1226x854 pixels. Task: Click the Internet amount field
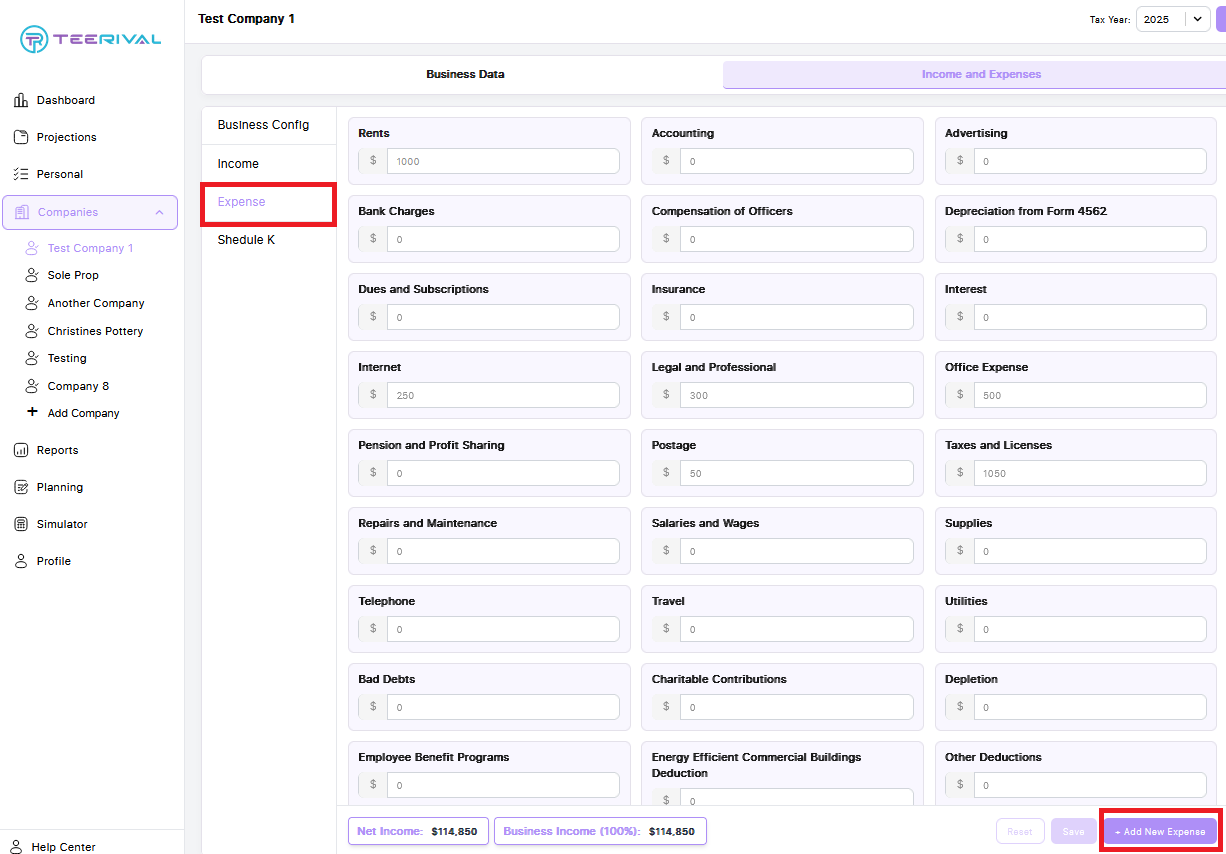click(503, 395)
